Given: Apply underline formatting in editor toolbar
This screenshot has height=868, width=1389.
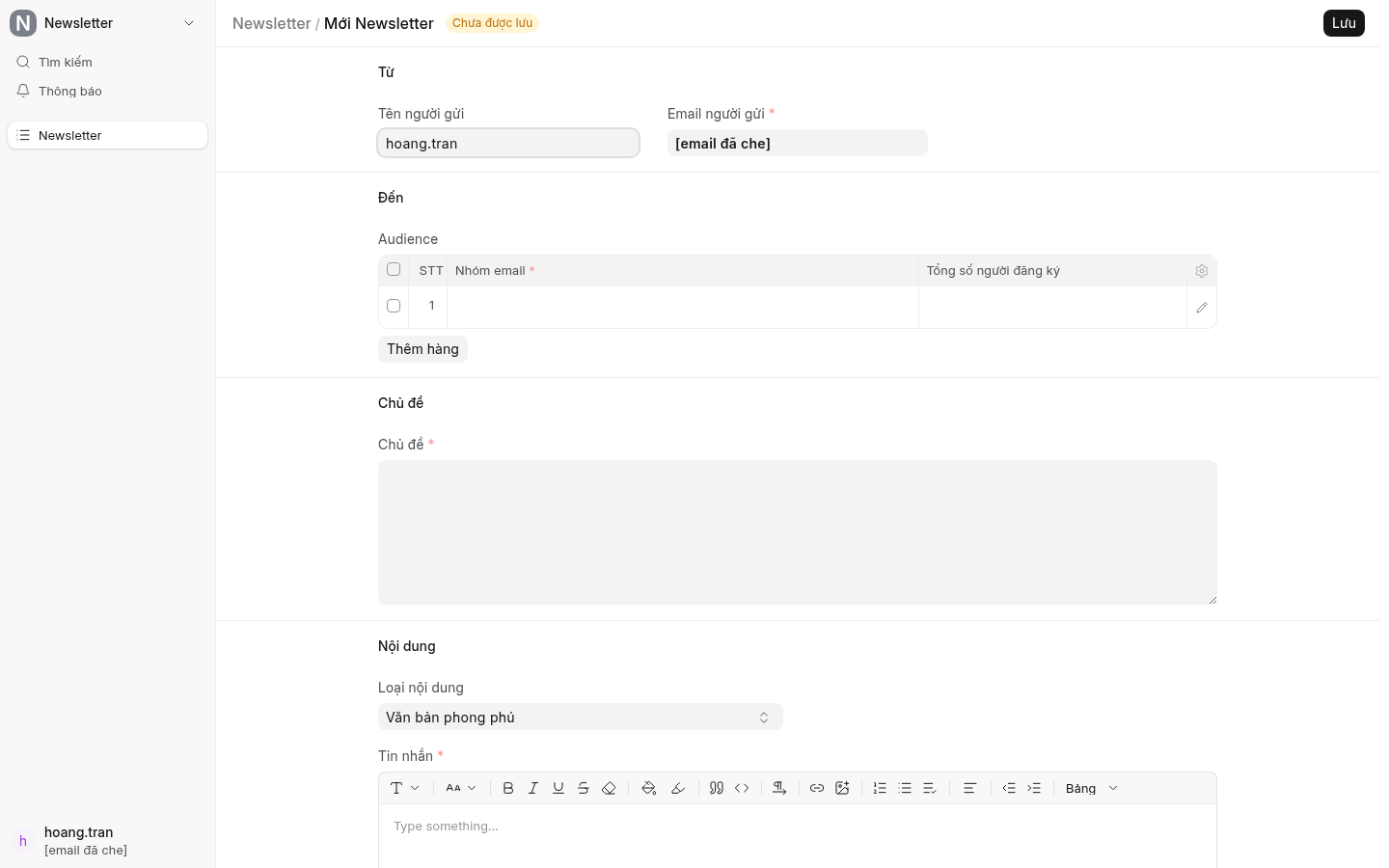Looking at the screenshot, I should (558, 788).
